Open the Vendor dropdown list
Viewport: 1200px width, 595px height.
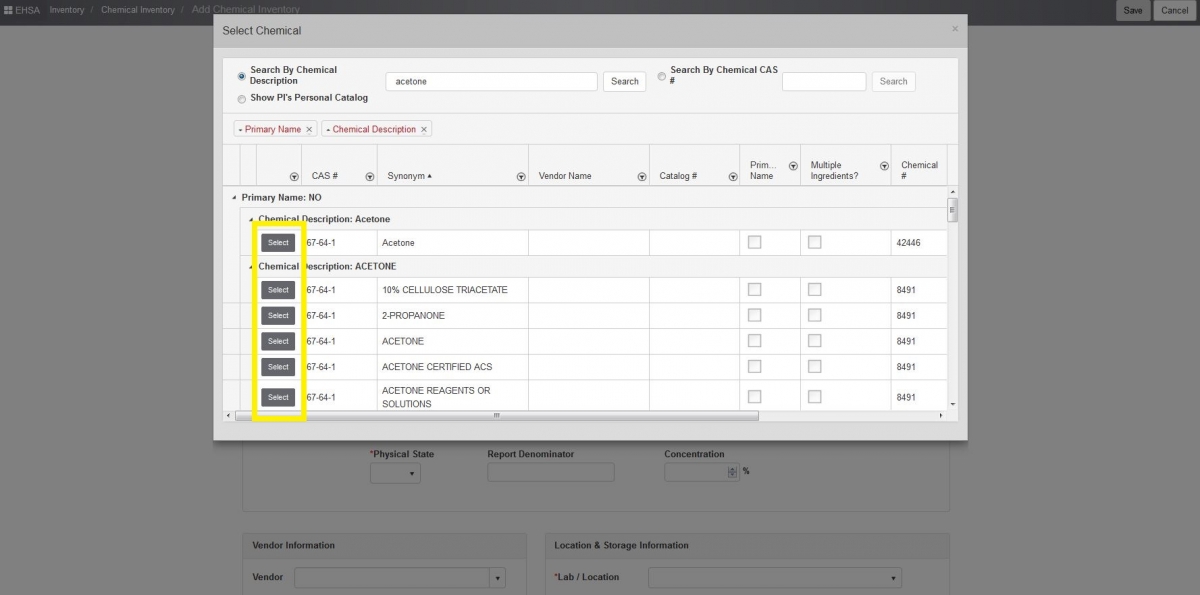click(x=497, y=577)
